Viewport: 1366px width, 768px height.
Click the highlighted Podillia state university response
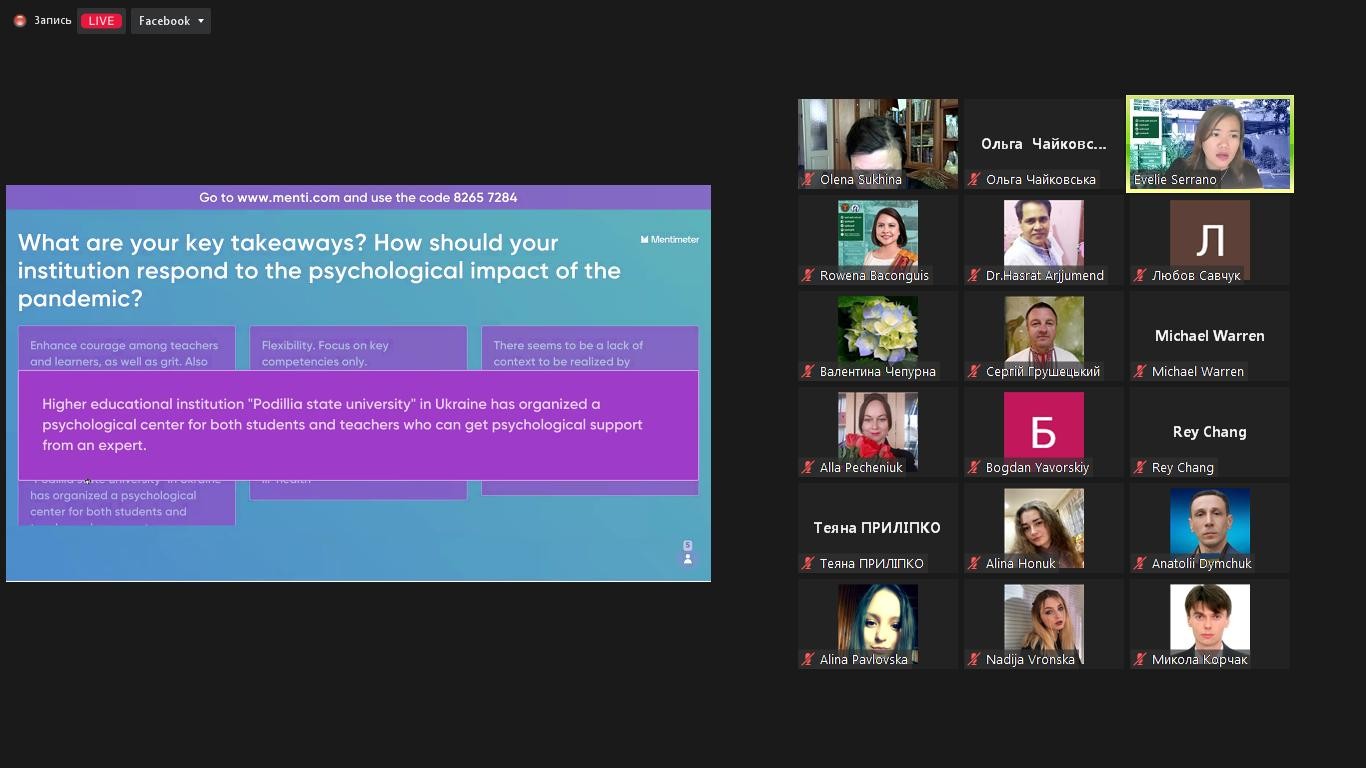(358, 425)
